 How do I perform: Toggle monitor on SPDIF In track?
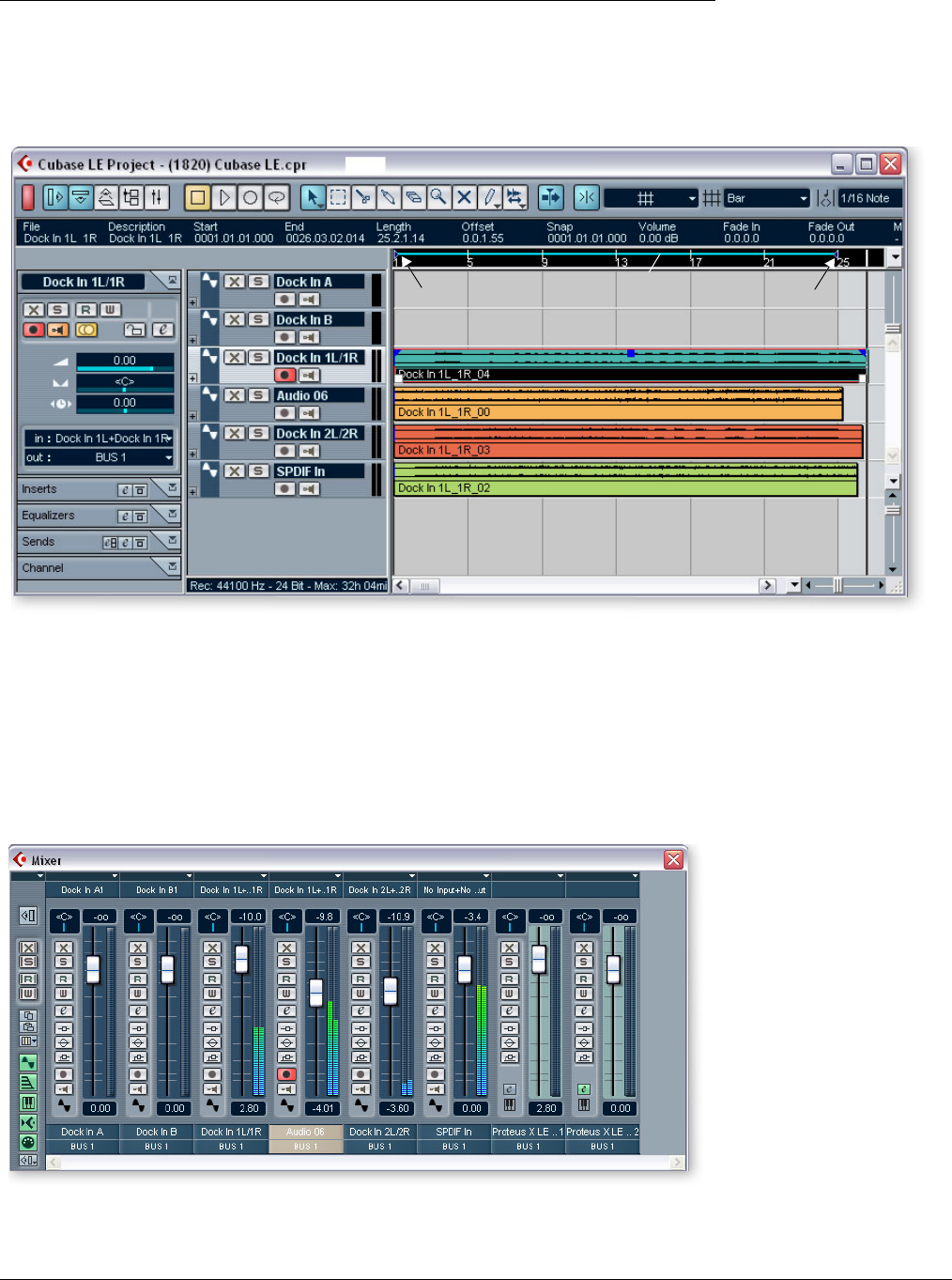[x=309, y=489]
